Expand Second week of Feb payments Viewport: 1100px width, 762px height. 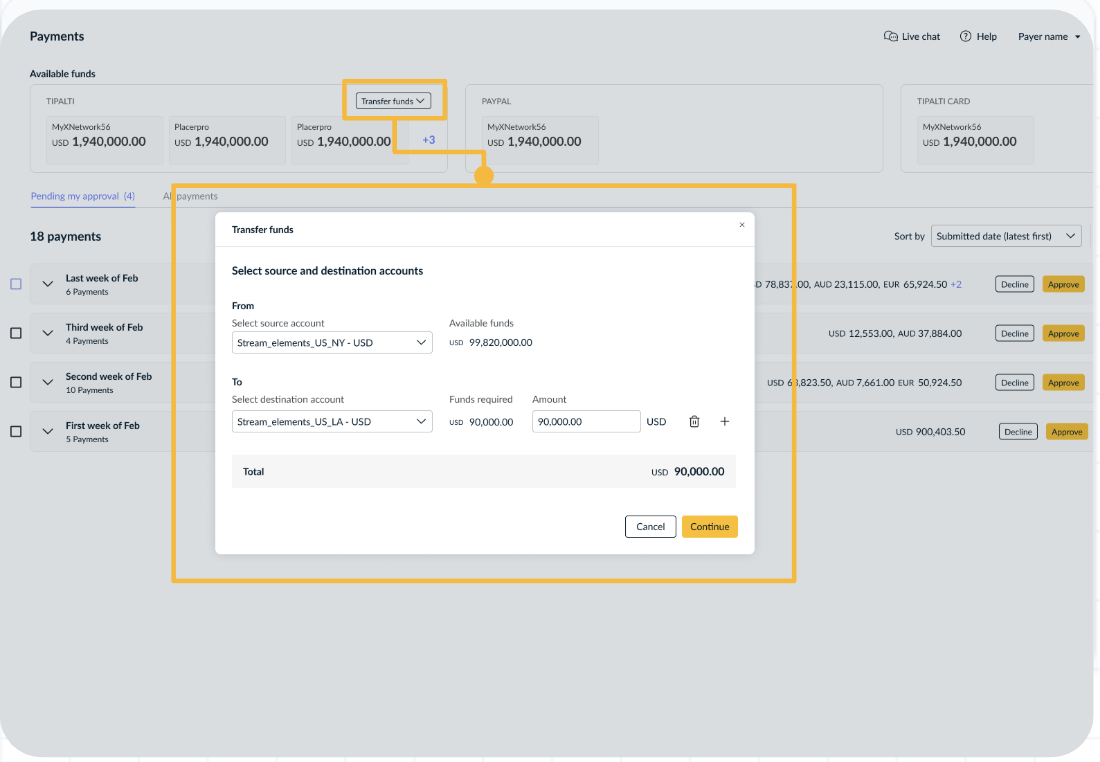[x=48, y=382]
